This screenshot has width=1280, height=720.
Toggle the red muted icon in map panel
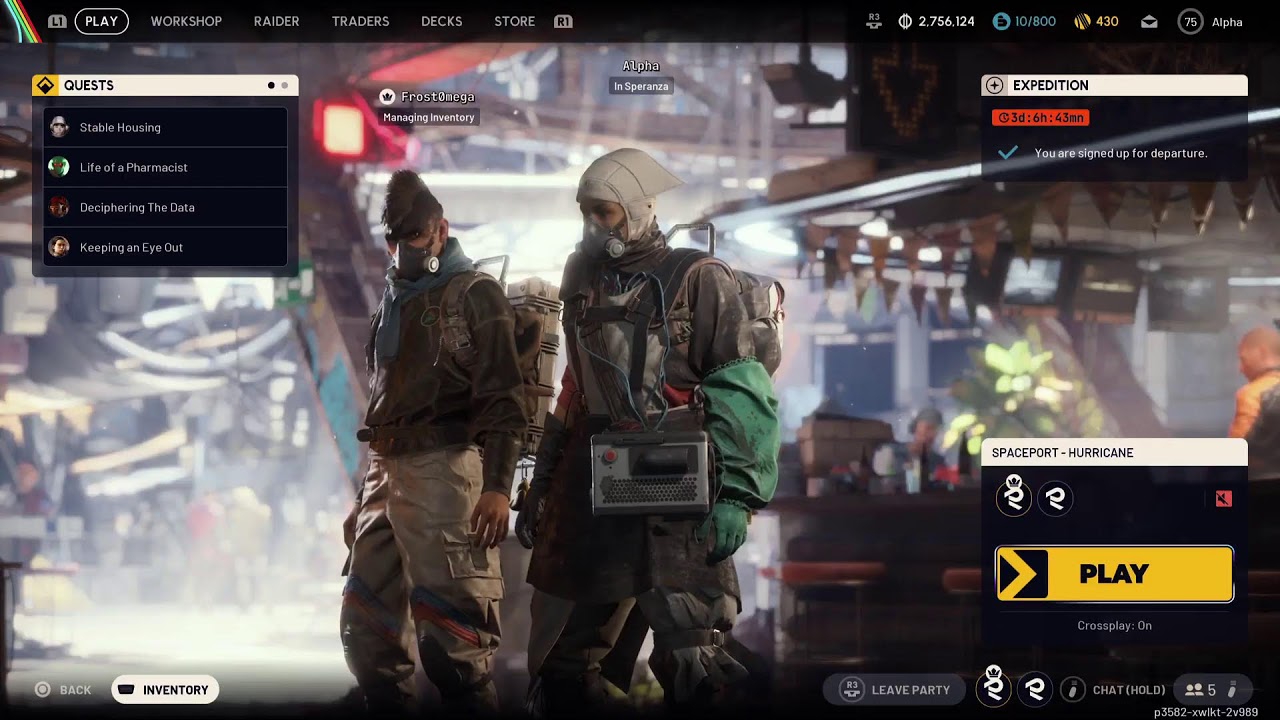pyautogui.click(x=1223, y=499)
